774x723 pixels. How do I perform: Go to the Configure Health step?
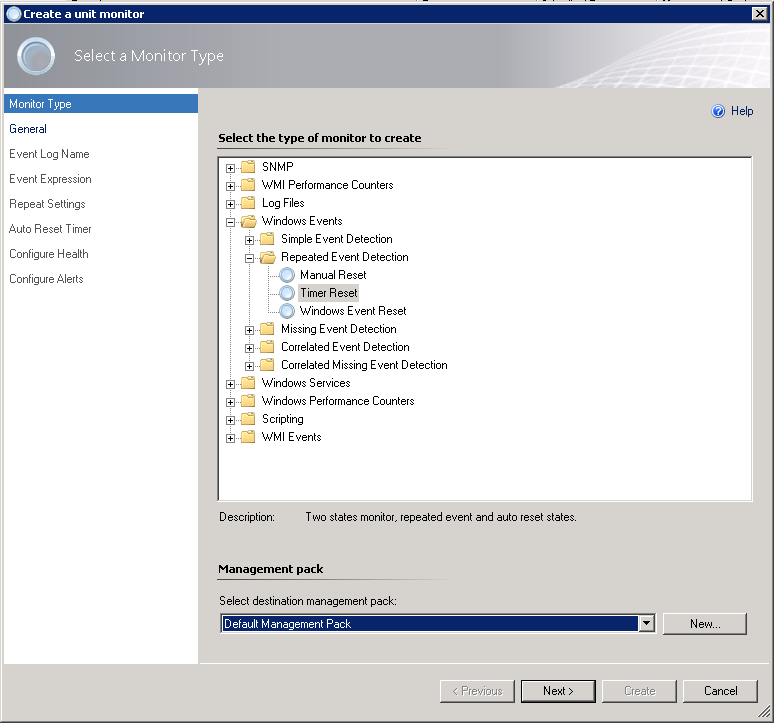coord(49,254)
